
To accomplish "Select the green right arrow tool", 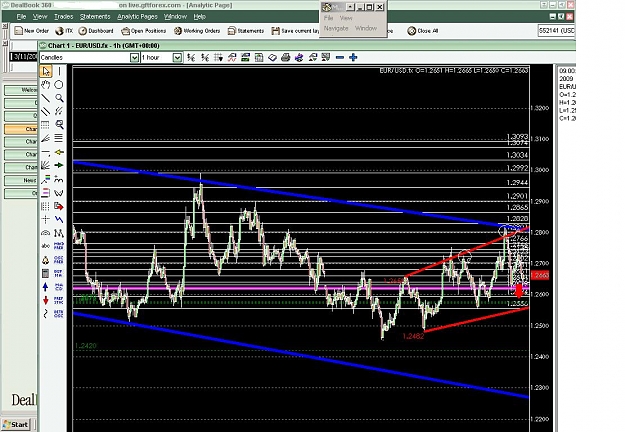I will 59,165.
